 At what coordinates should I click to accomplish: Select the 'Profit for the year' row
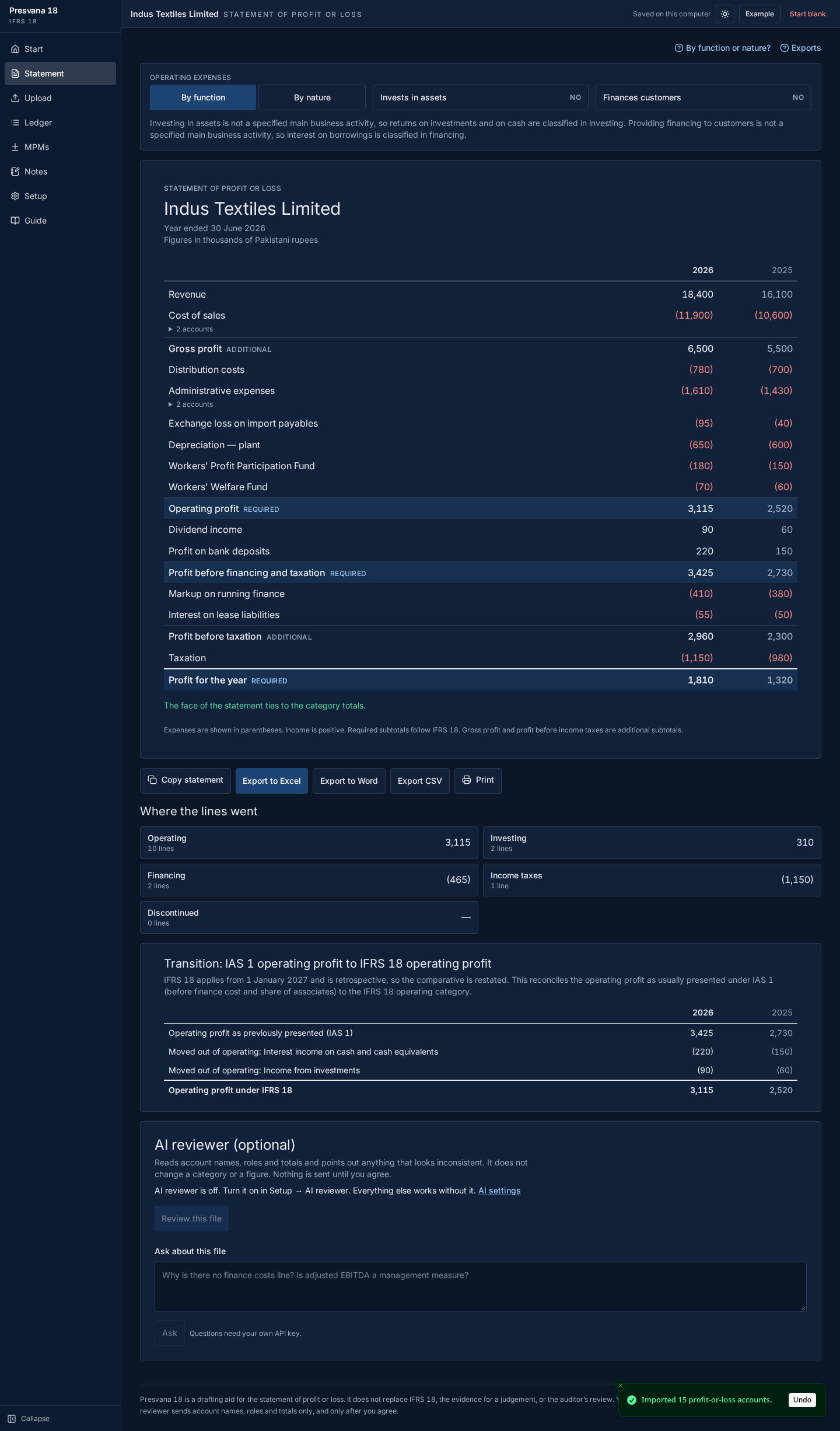tap(481, 680)
